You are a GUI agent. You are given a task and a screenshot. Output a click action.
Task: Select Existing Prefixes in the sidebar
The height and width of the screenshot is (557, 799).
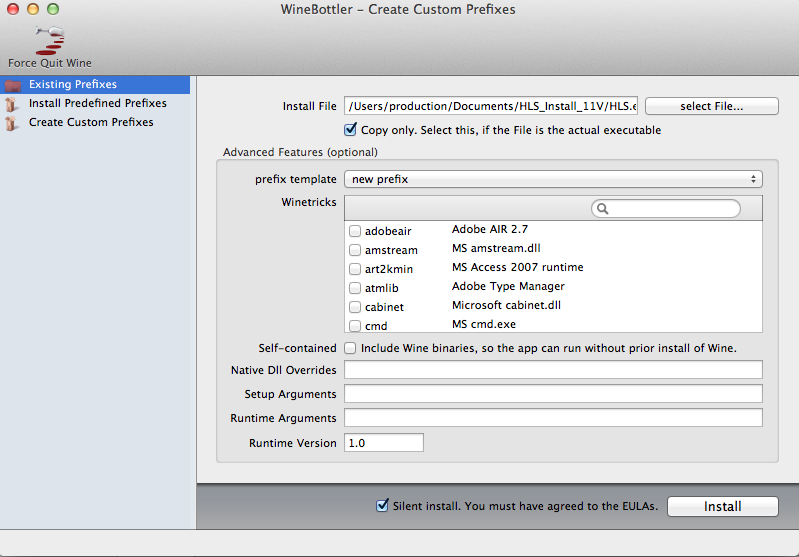(x=95, y=84)
